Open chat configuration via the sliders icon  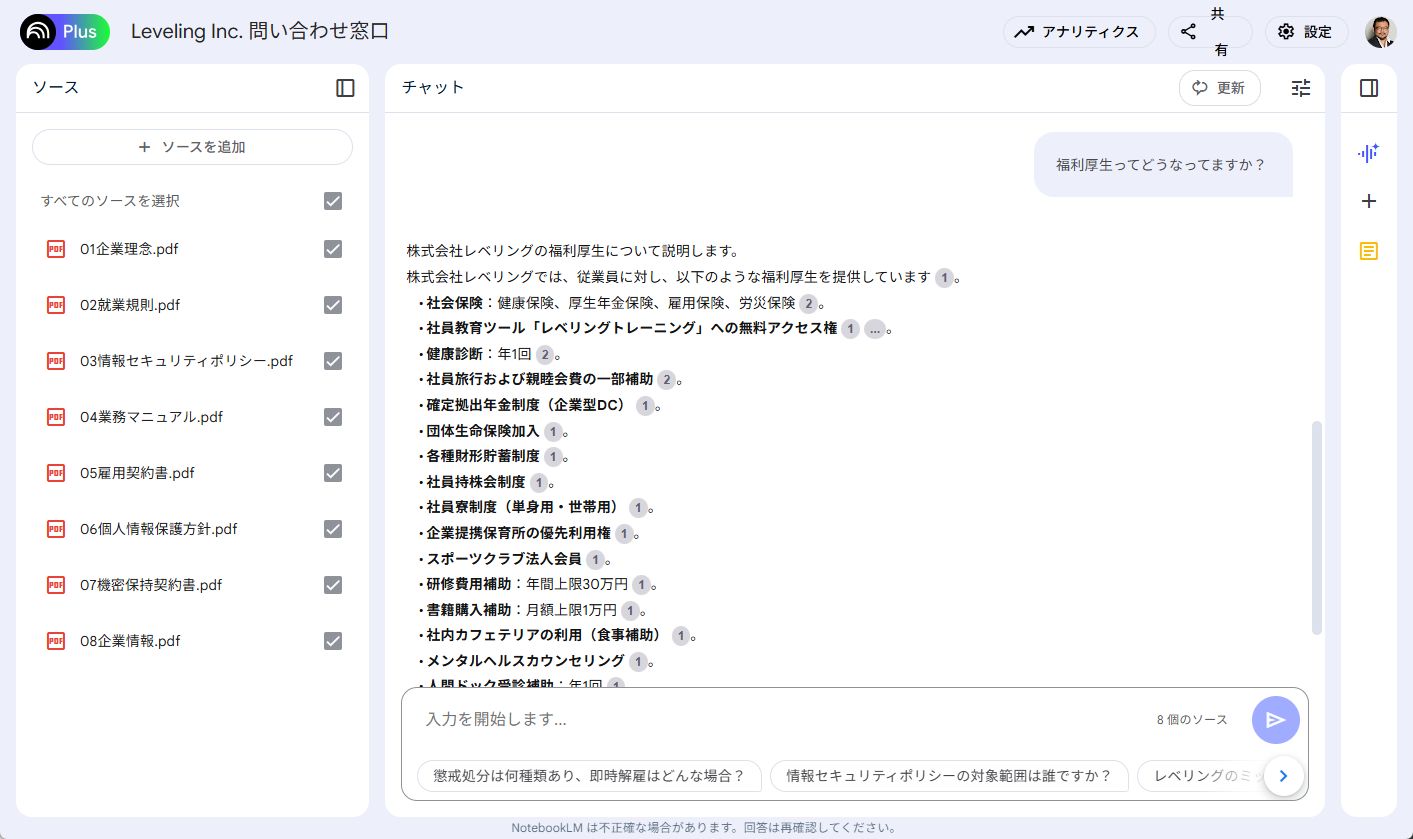pyautogui.click(x=1300, y=88)
